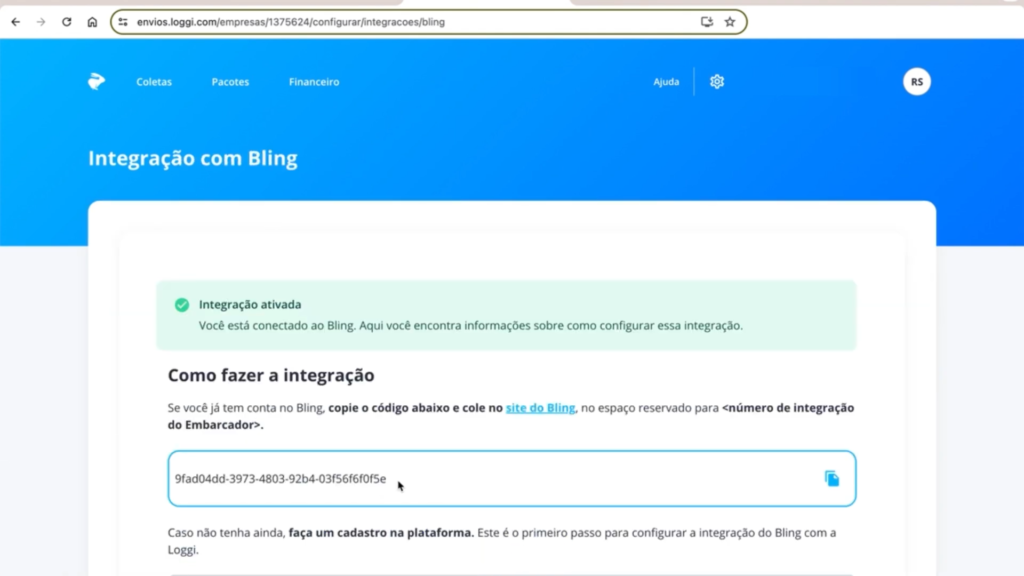The width and height of the screenshot is (1024, 576).
Task: Open RS user profile avatar
Action: point(917,82)
